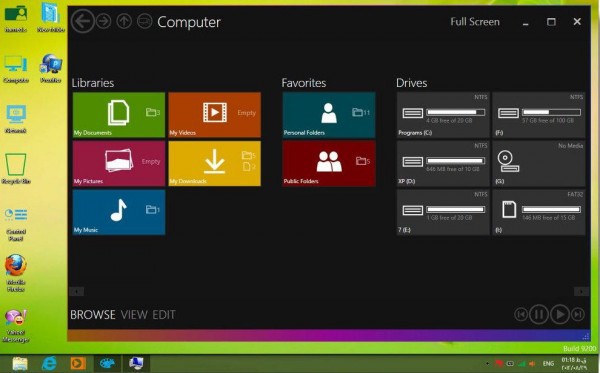Open the (G:) optical drive with No Media
600x373 pixels.
coord(538,163)
